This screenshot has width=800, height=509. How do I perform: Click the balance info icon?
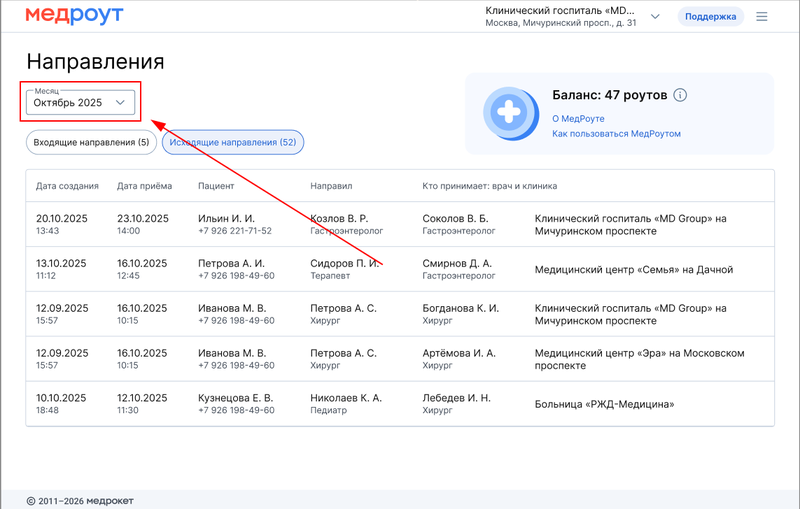680,95
